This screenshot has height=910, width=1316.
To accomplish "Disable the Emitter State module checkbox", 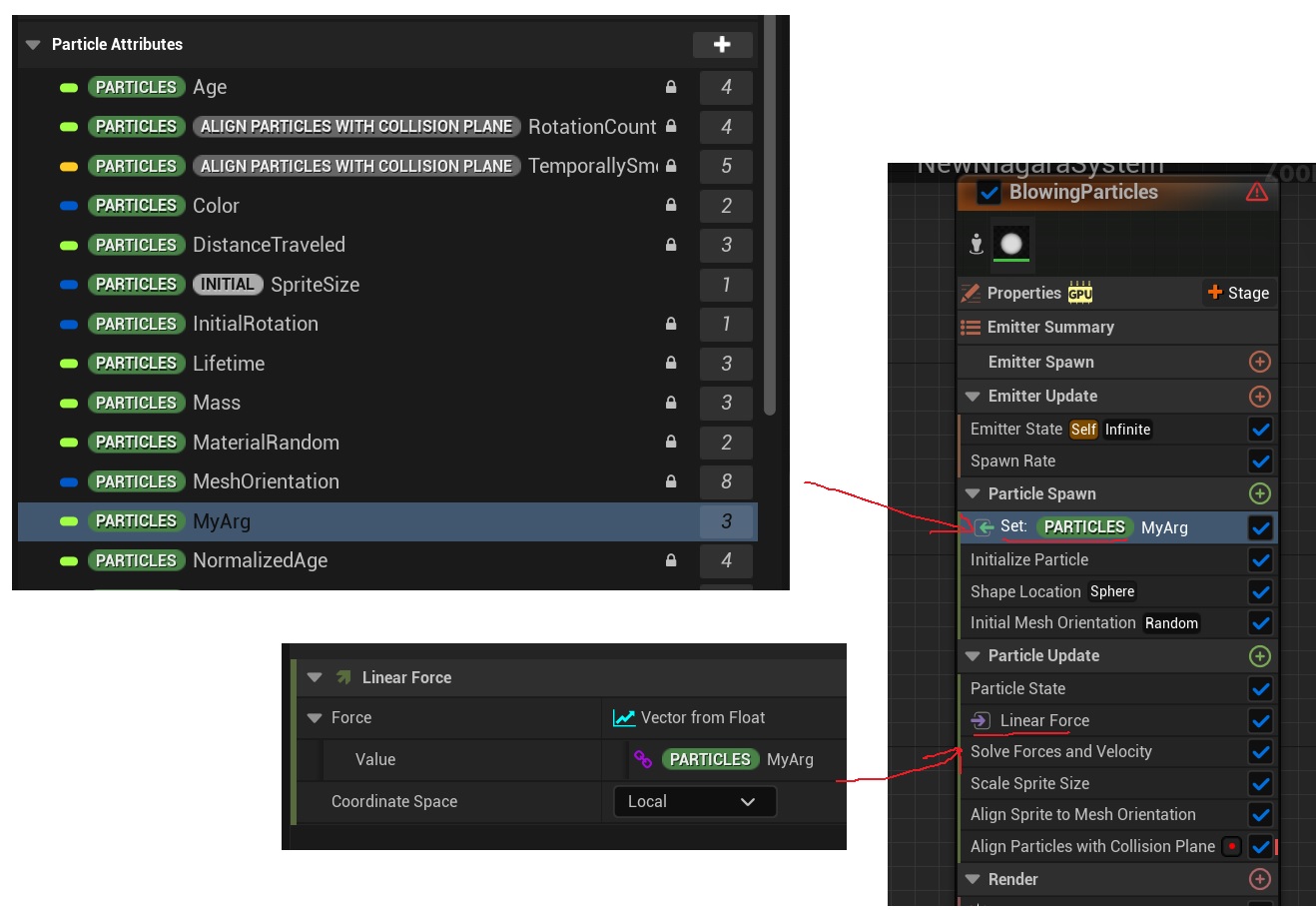I will click(x=1261, y=430).
